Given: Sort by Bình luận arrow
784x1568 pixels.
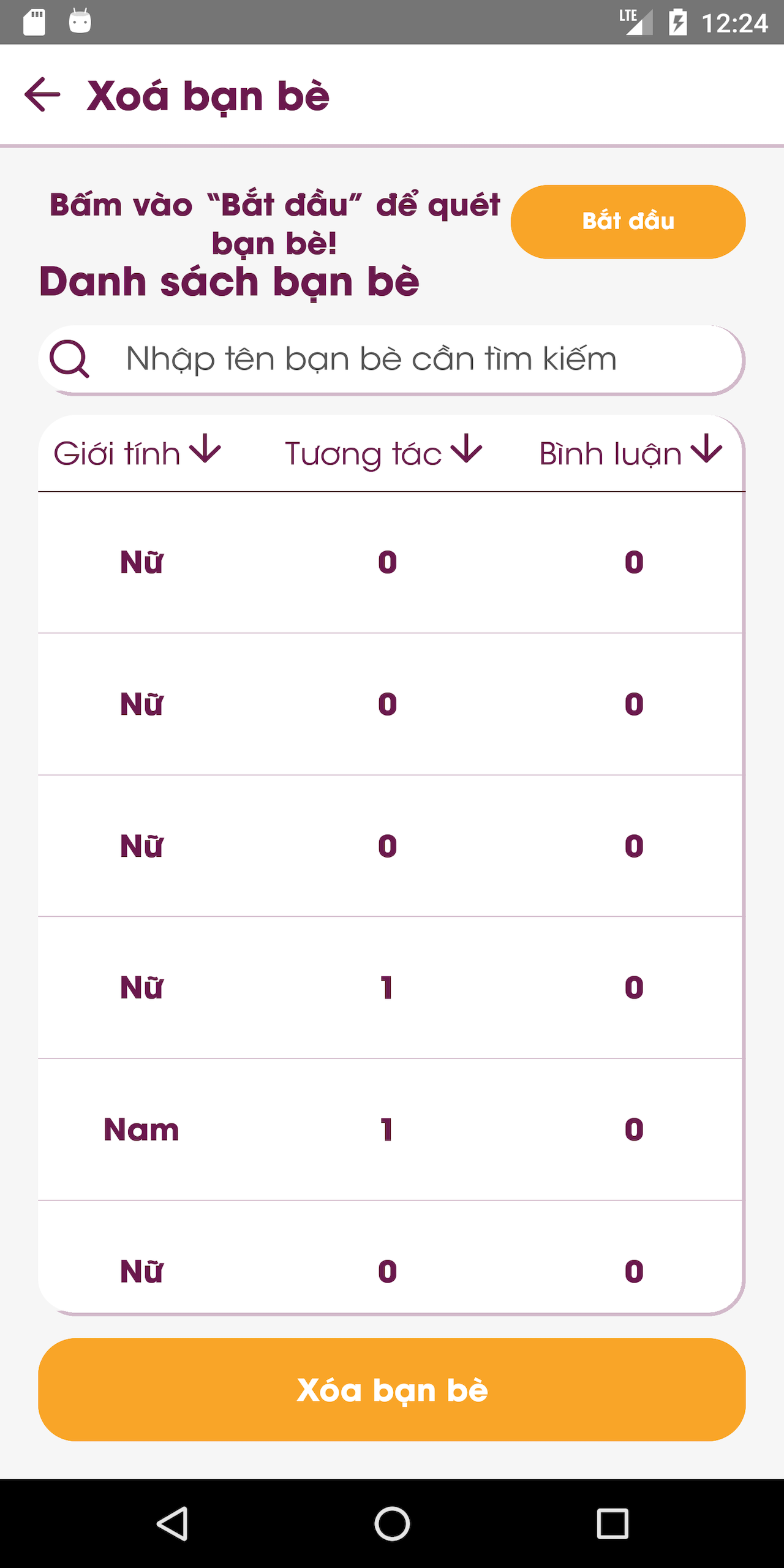Looking at the screenshot, I should click(706, 449).
